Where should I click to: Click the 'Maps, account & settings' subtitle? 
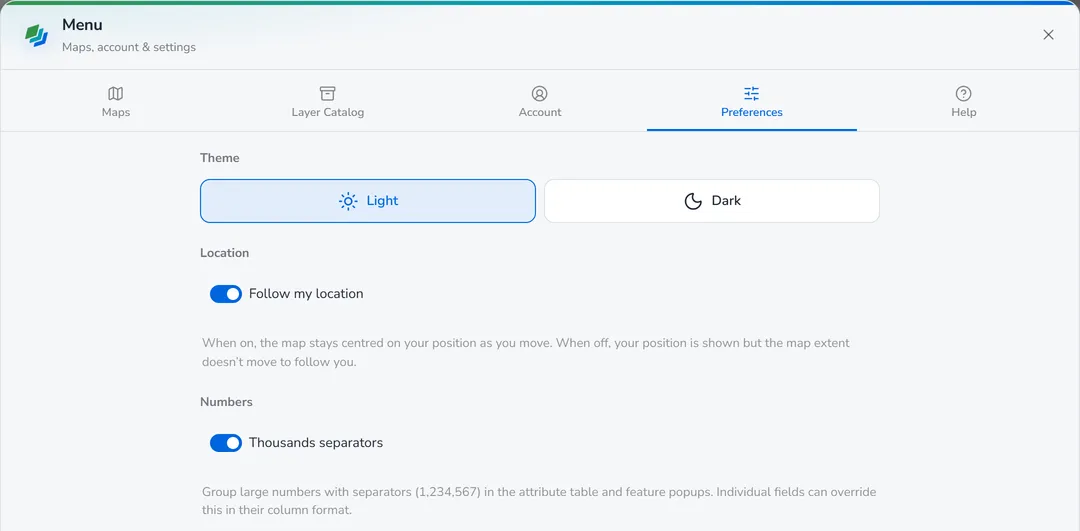point(129,48)
